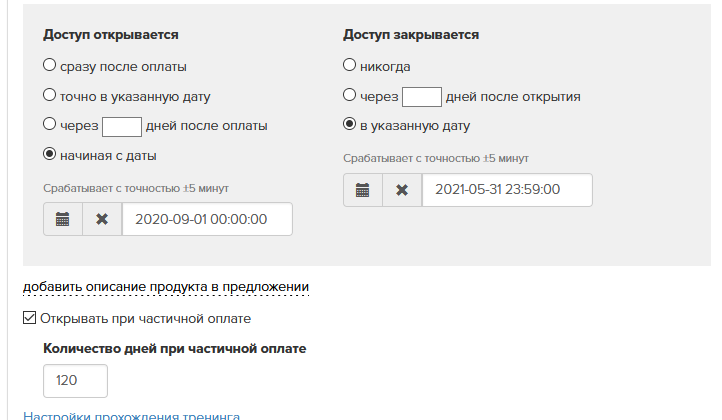Toggle 'Открывать при частичной оплате' checkbox
Image resolution: width=722 pixels, height=420 pixels.
[x=29, y=319]
